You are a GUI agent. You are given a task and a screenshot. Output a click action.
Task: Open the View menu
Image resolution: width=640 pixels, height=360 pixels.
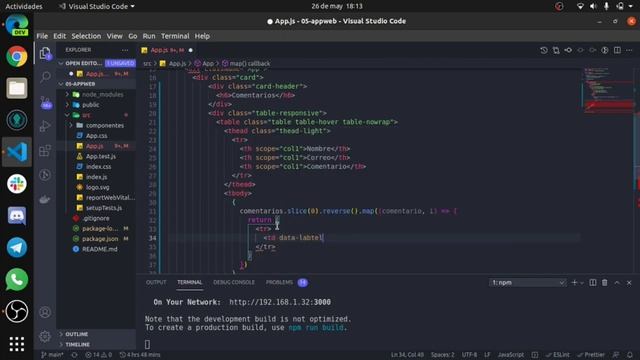pos(114,36)
